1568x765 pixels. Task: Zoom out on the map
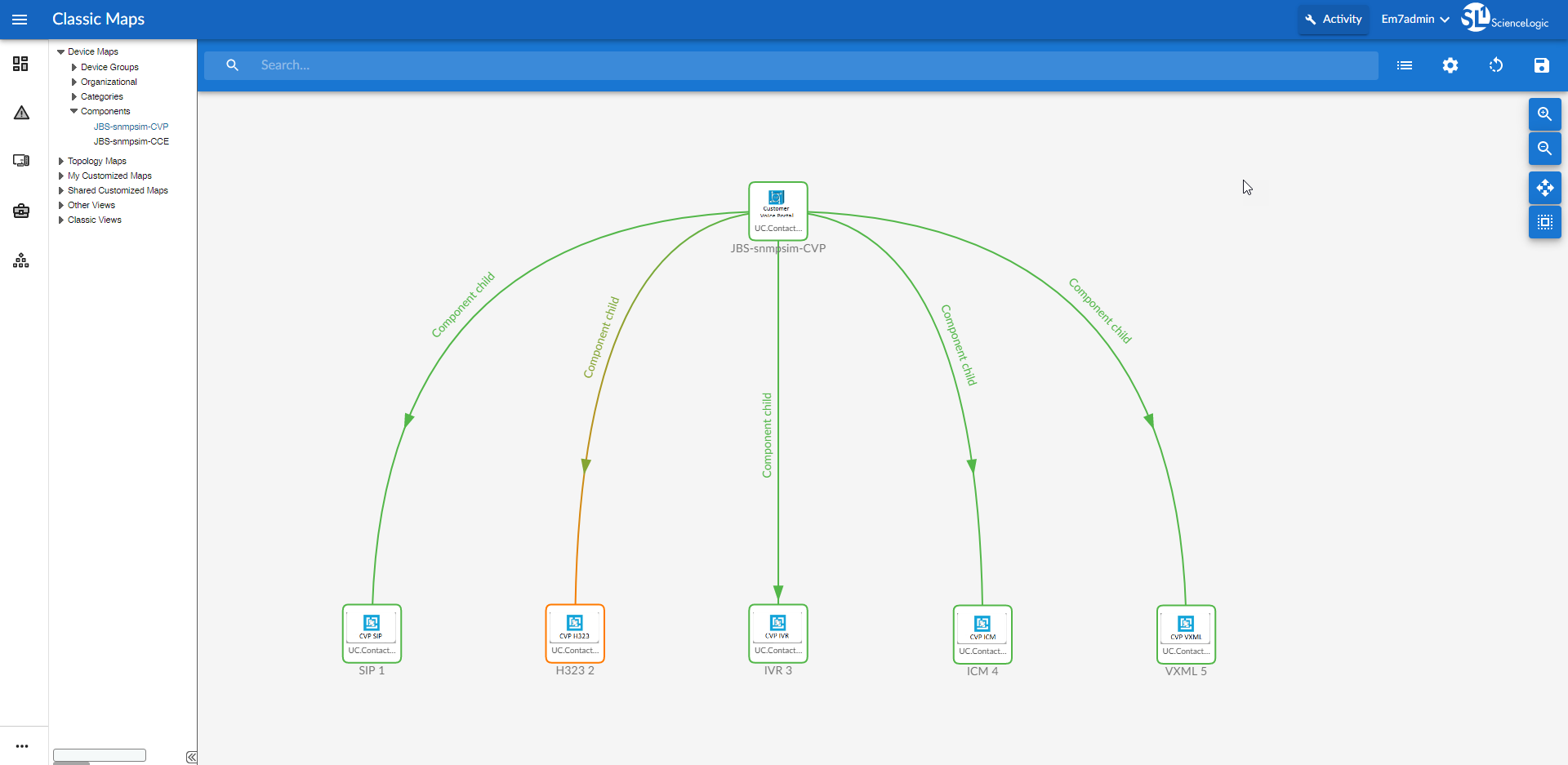tap(1545, 149)
